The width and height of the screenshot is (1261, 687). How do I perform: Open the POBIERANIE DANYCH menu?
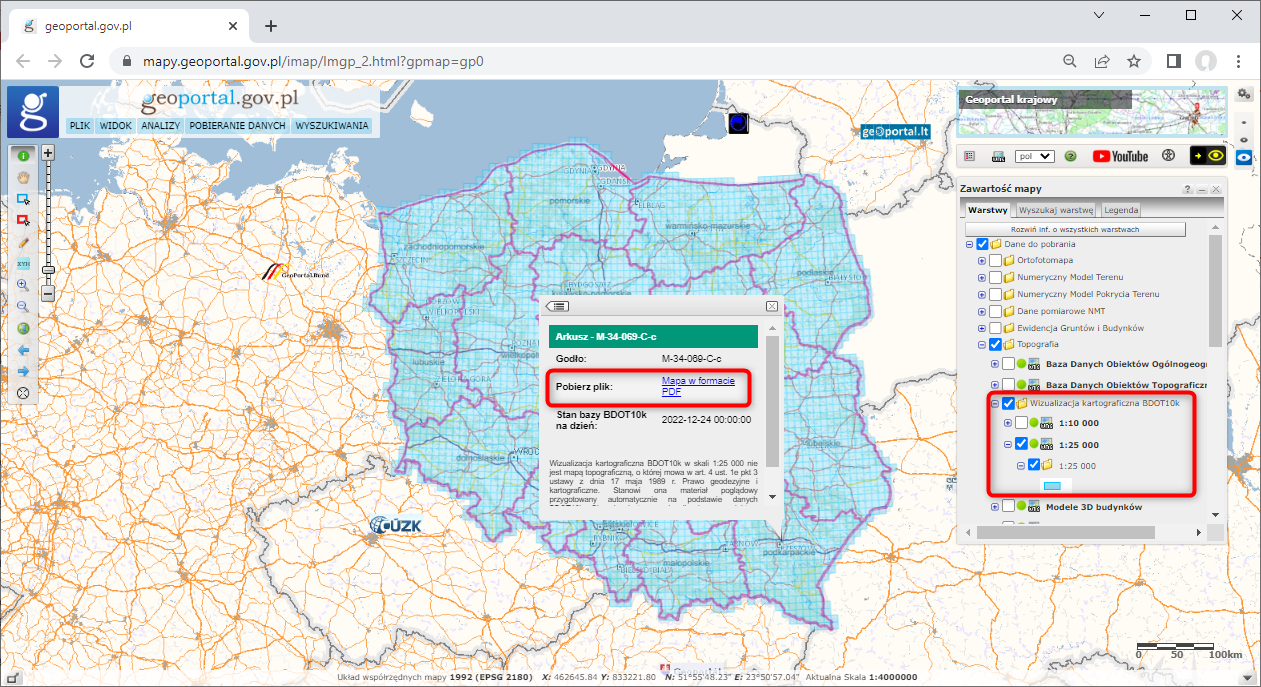click(239, 125)
